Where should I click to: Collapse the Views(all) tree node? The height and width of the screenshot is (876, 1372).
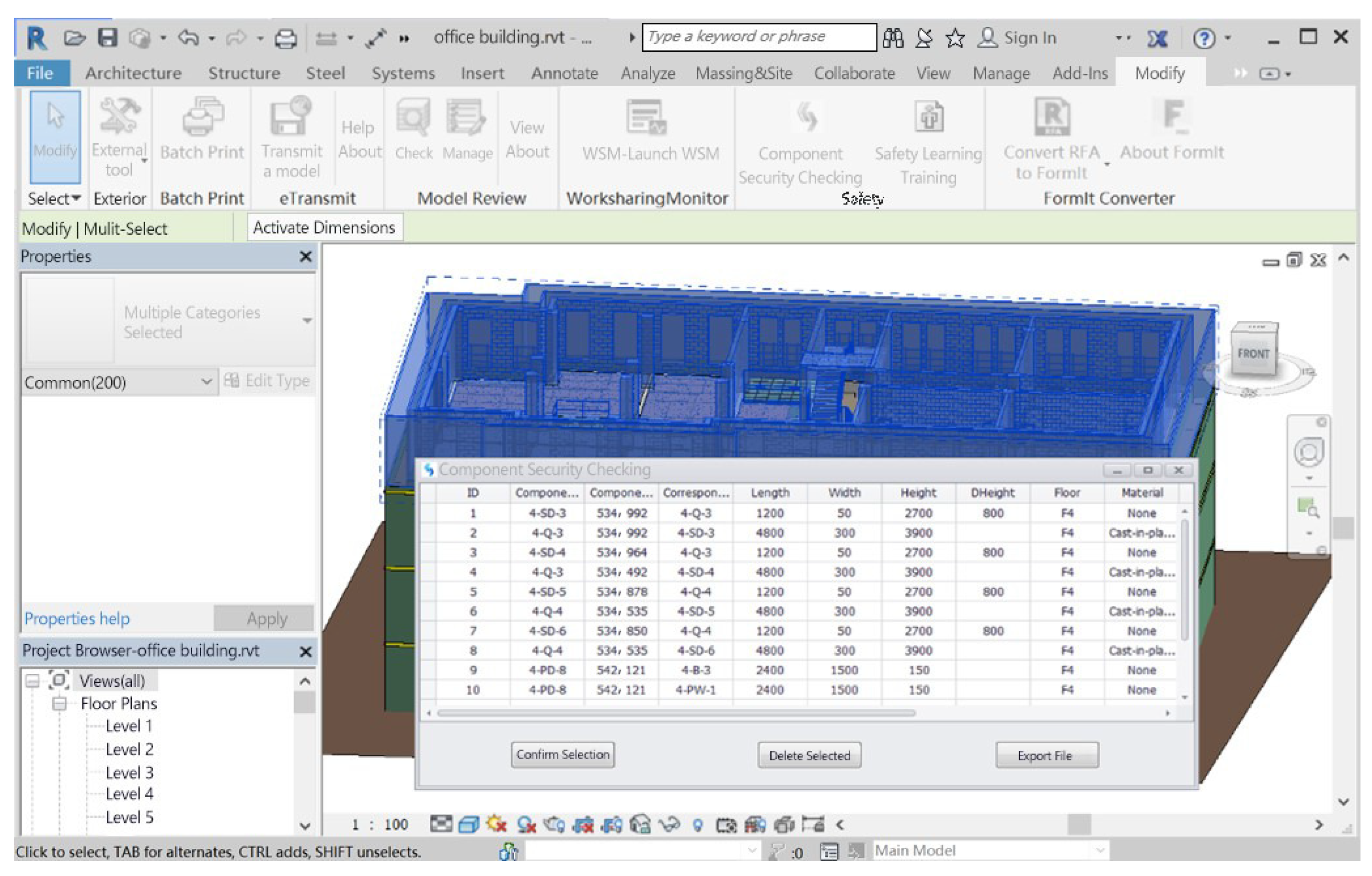tap(33, 681)
